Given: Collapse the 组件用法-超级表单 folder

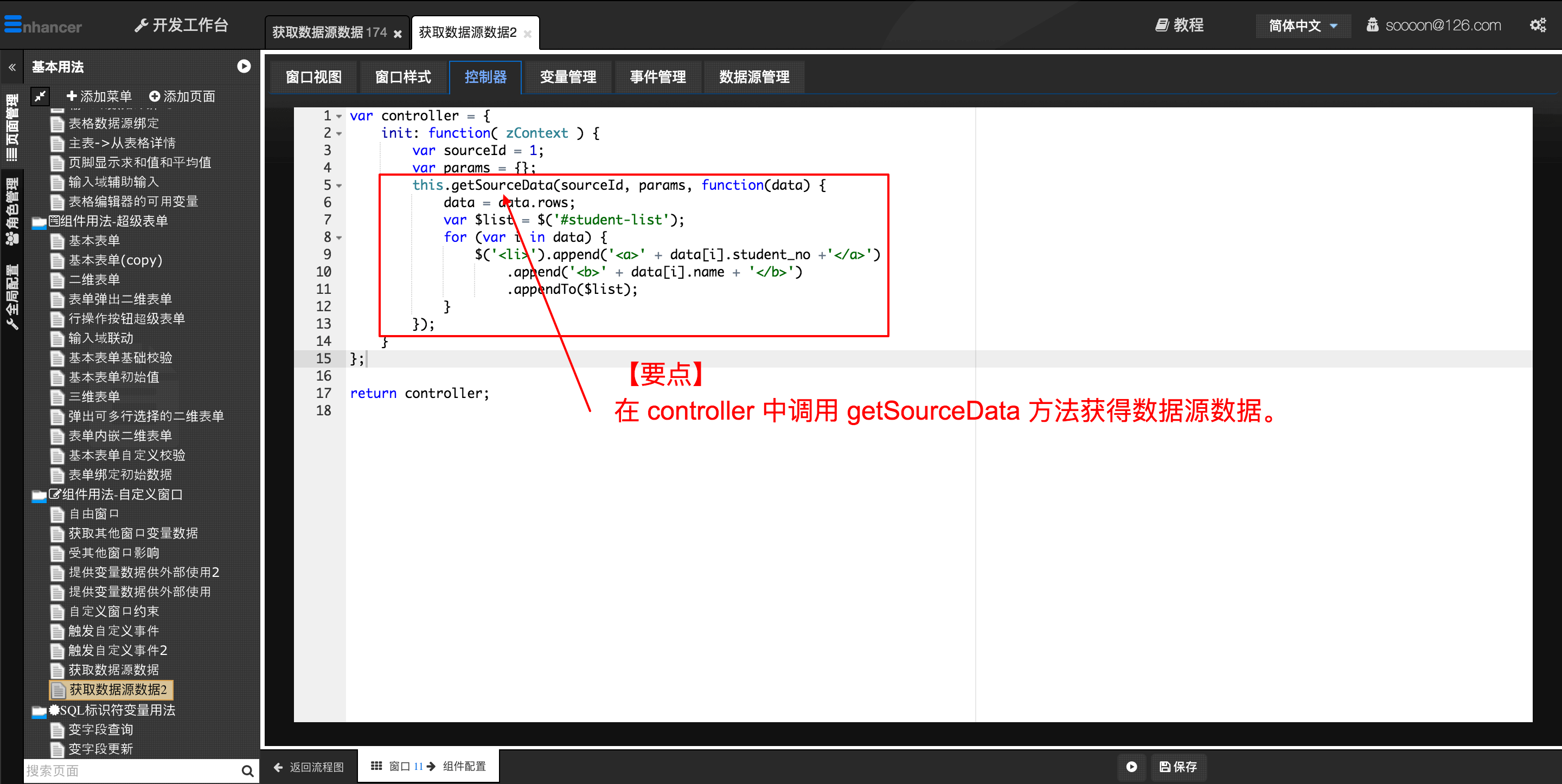Looking at the screenshot, I should (x=39, y=222).
